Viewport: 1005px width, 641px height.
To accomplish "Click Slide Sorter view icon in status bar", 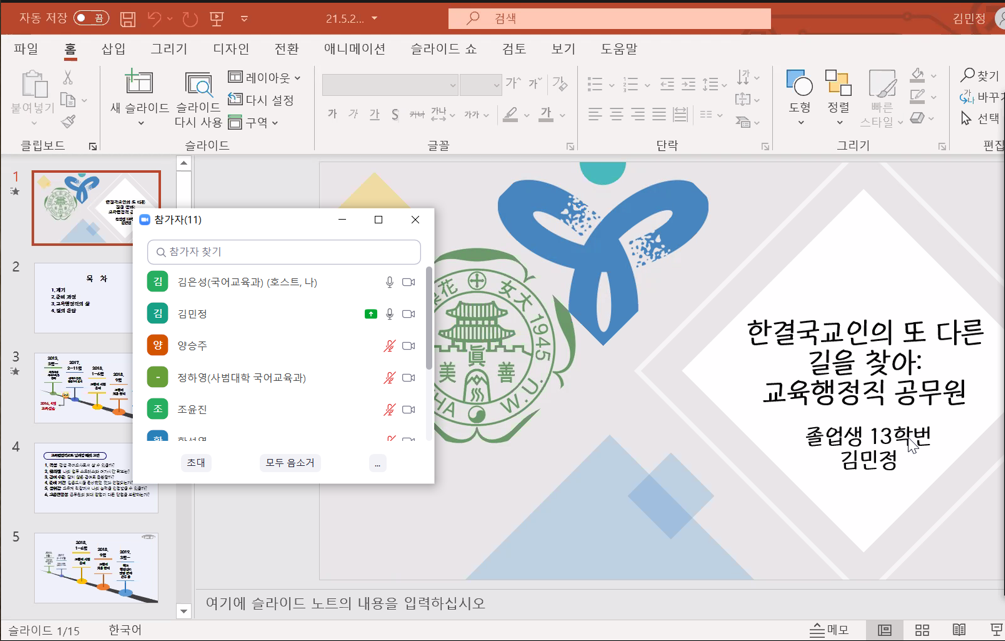I will pyautogui.click(x=922, y=630).
